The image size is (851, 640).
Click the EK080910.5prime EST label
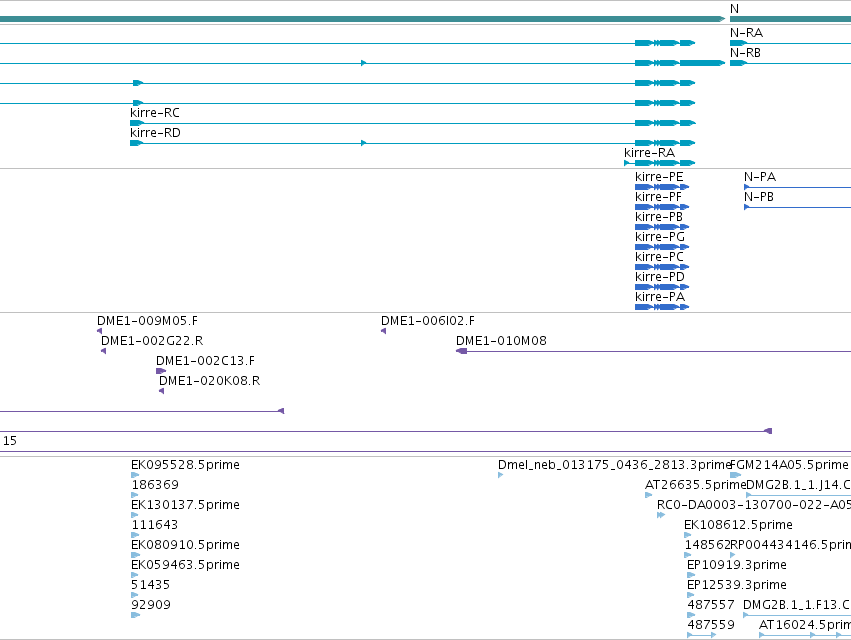185,545
